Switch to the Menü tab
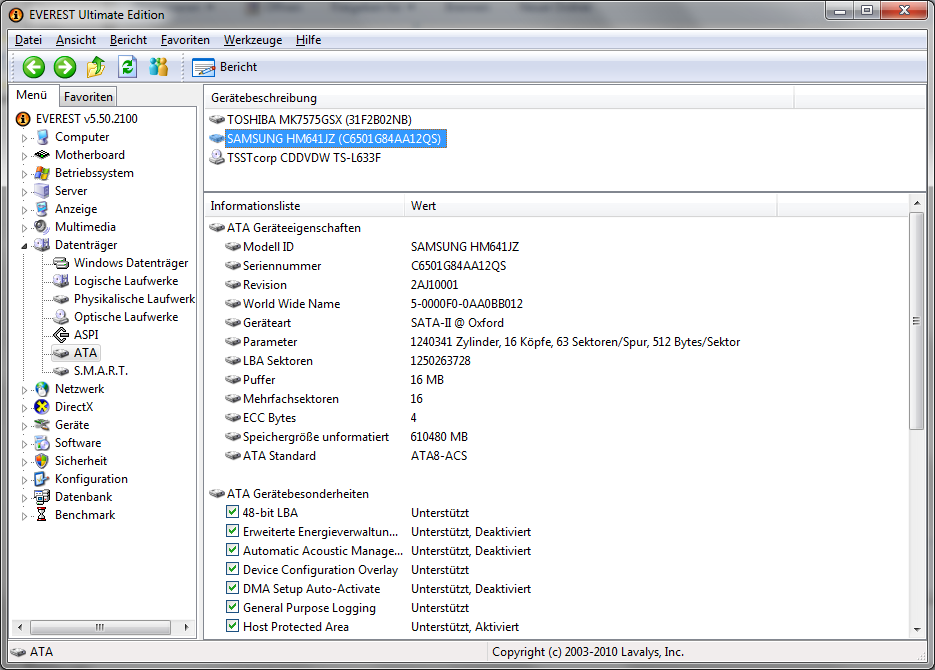935x670 pixels. 32,95
